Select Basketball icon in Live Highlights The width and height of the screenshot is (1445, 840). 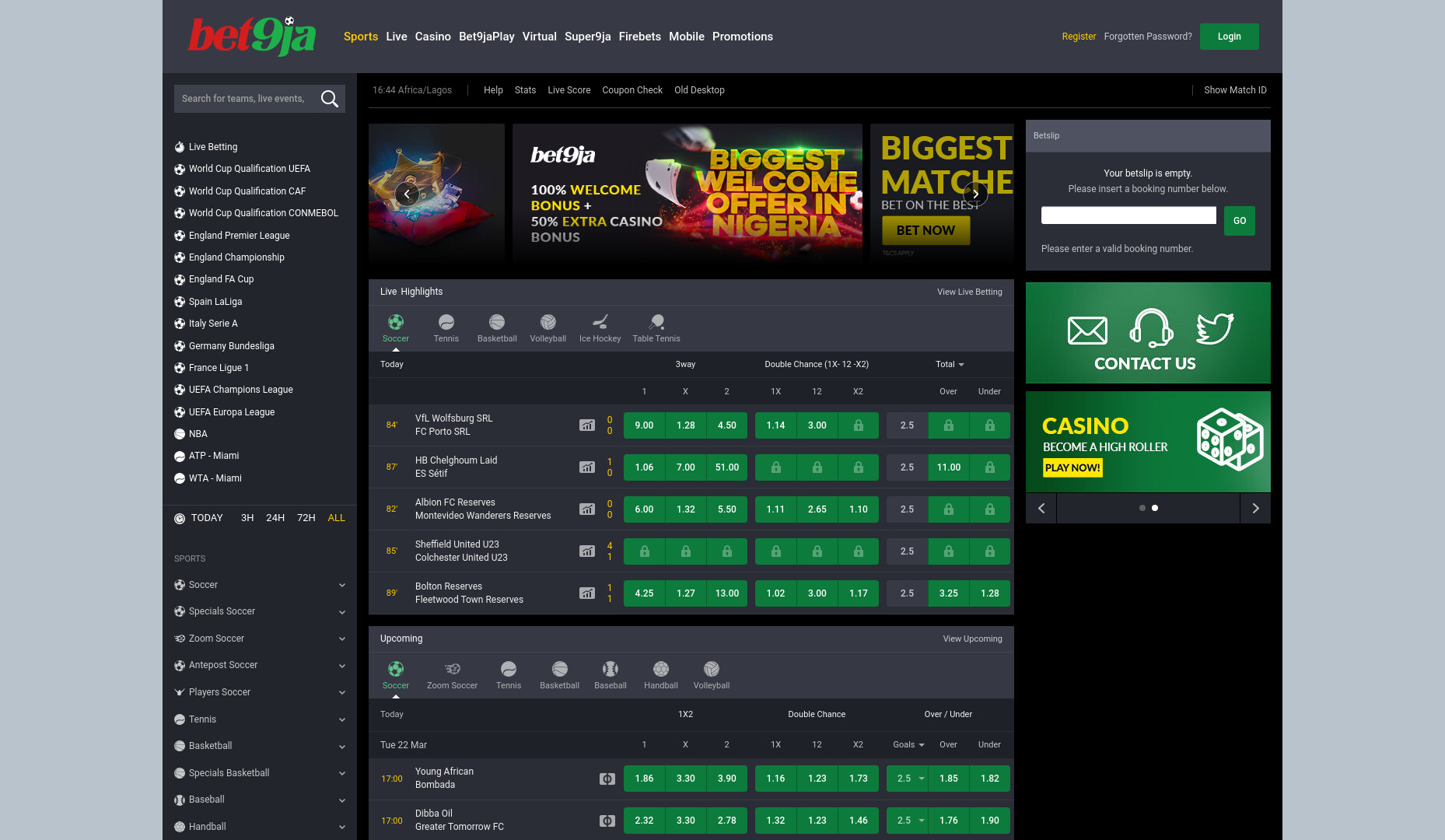497,322
